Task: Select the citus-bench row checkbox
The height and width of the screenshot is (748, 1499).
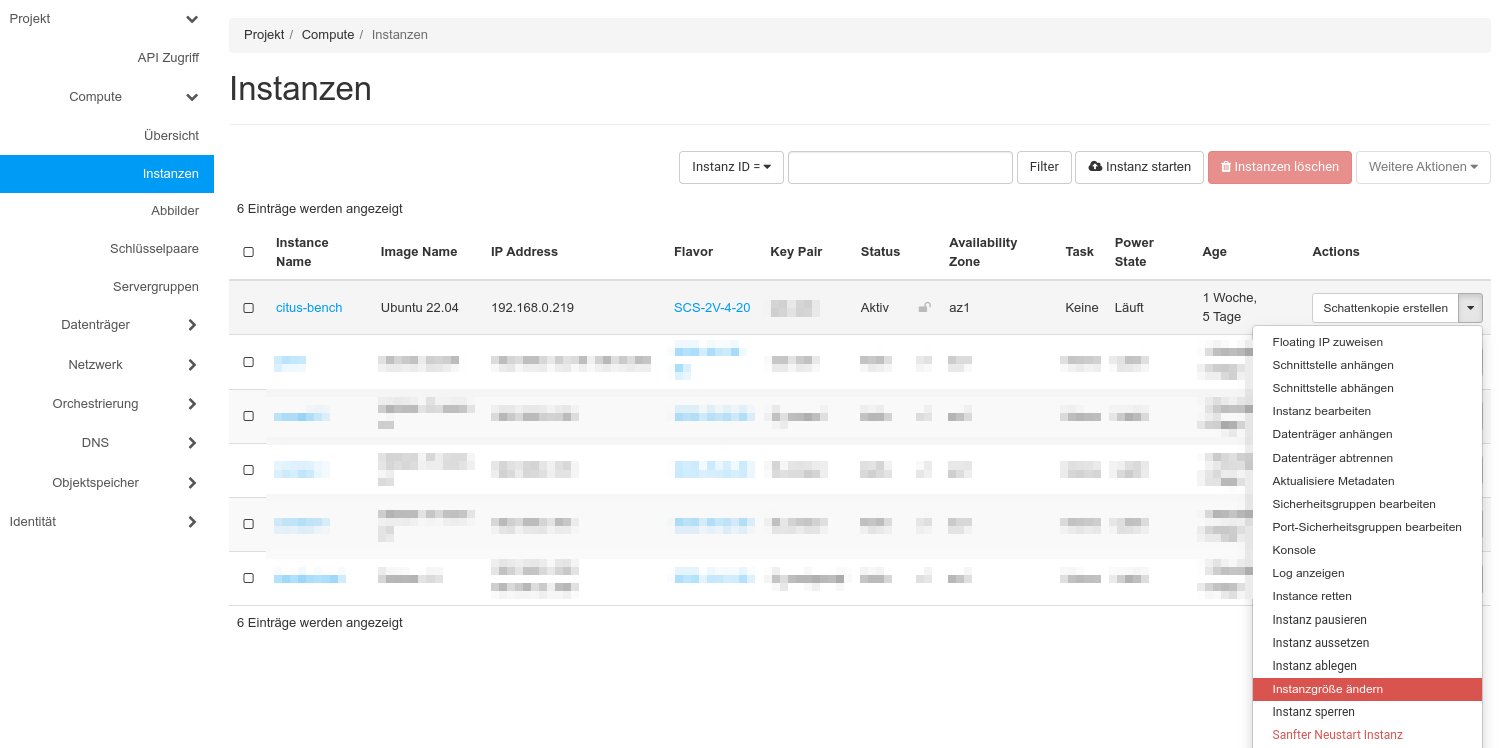Action: [249, 308]
